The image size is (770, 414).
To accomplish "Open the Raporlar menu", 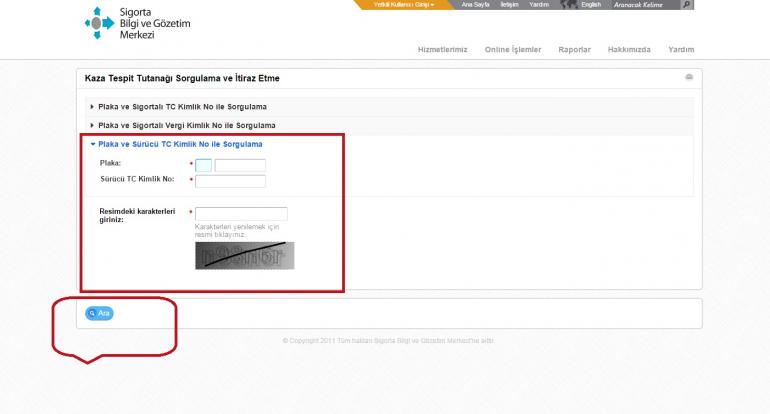I will click(574, 50).
